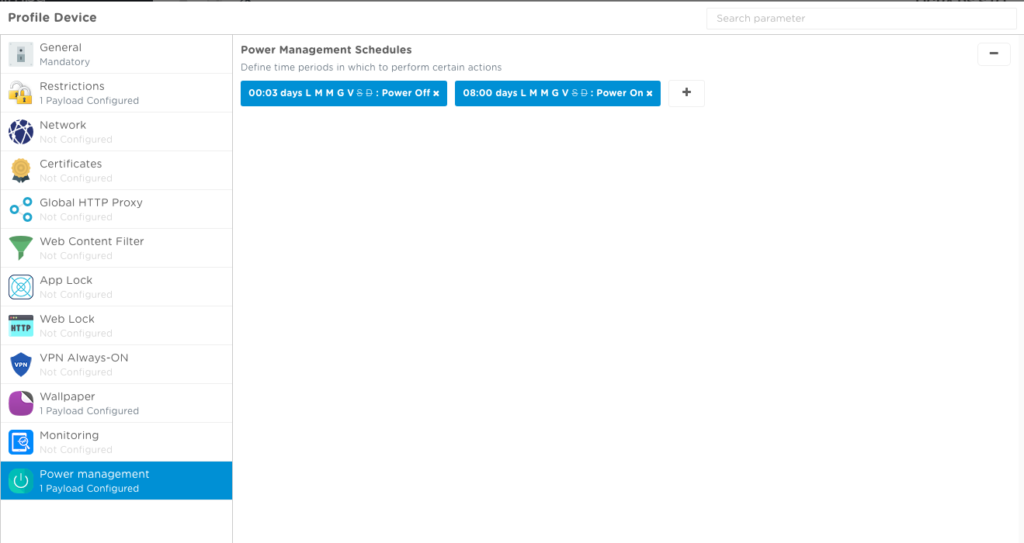Click the Web Lock HTTP icon
This screenshot has height=543, width=1024.
coord(21,326)
